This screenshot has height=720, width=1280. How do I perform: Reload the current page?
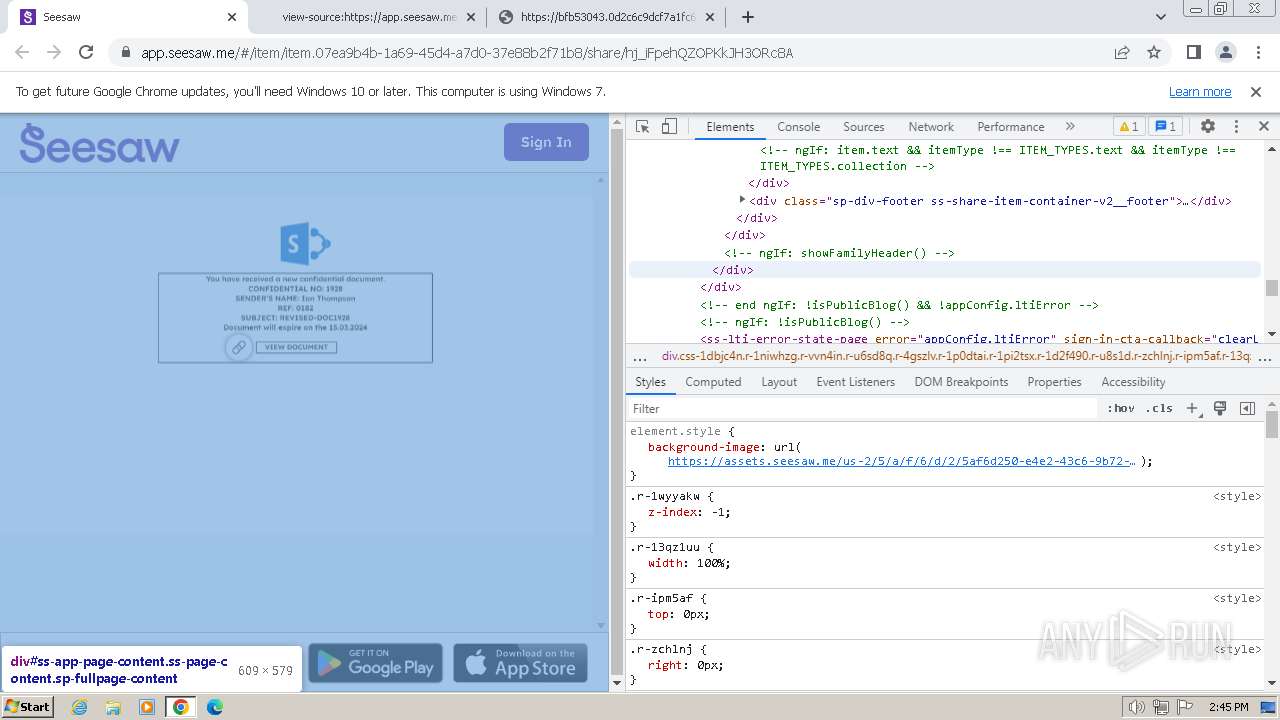click(x=86, y=52)
